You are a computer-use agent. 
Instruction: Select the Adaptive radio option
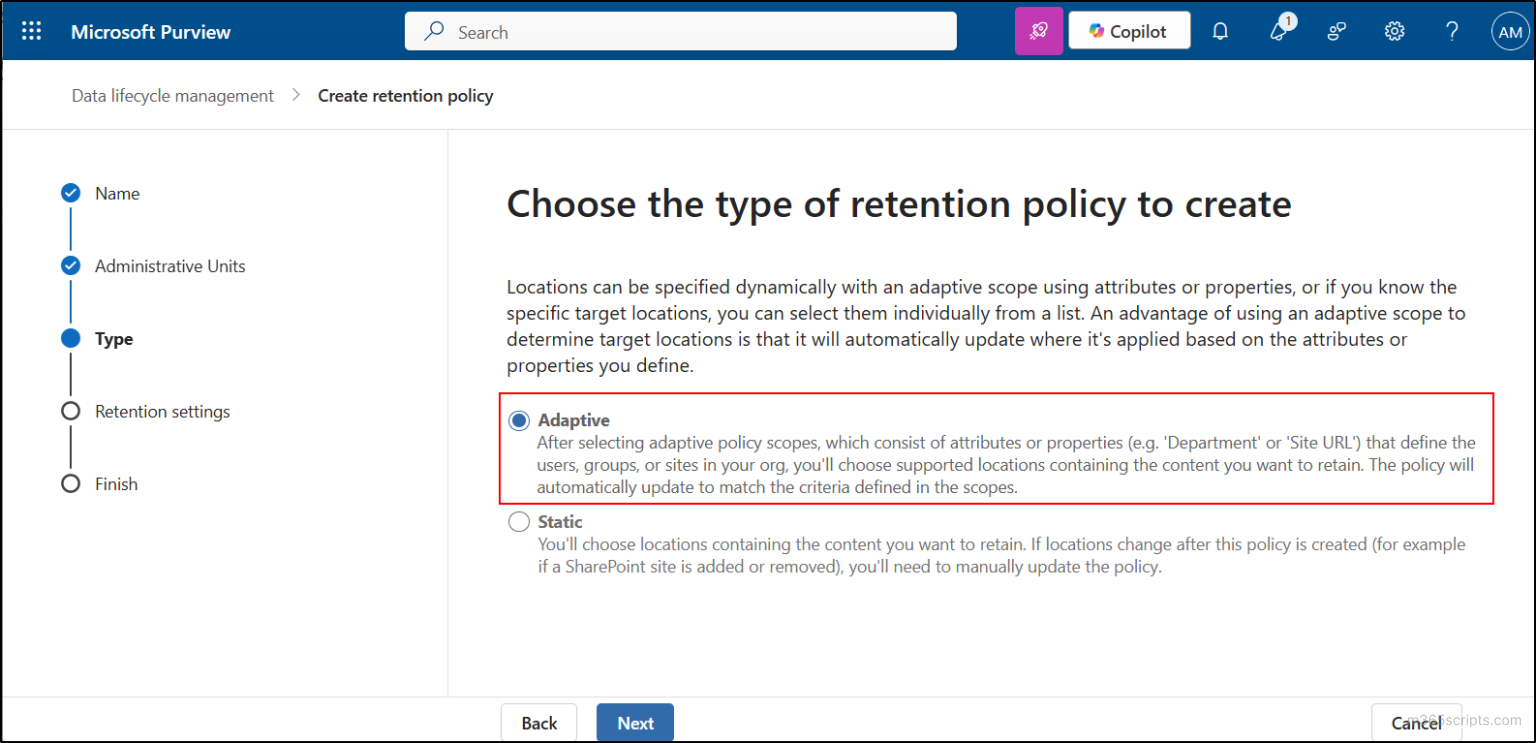click(x=518, y=421)
